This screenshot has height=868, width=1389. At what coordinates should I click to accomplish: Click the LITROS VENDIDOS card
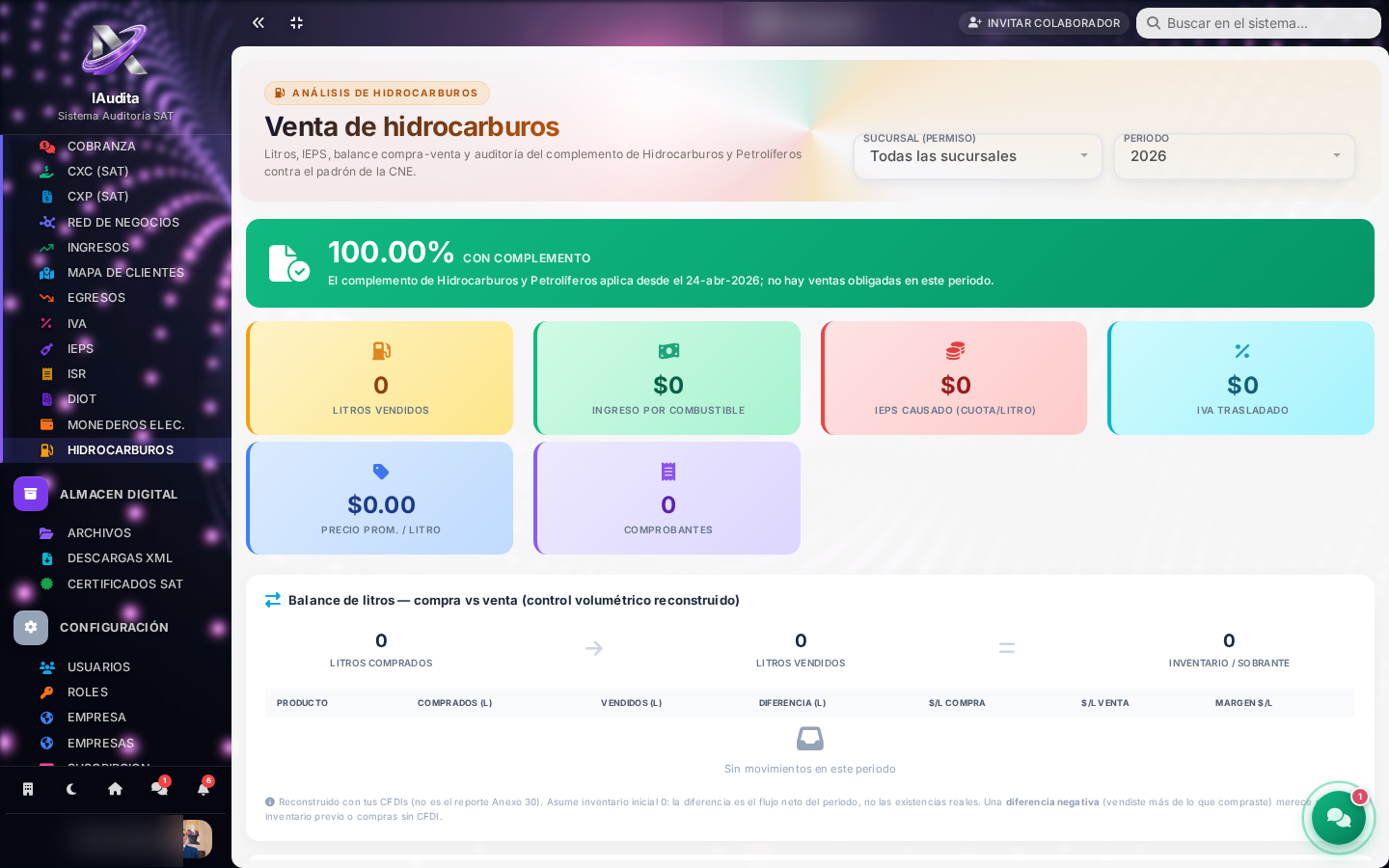click(x=380, y=378)
